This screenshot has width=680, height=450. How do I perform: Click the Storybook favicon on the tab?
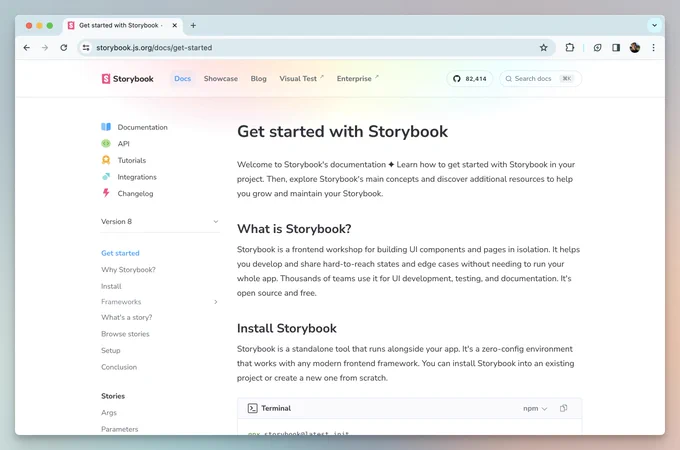tap(71, 26)
